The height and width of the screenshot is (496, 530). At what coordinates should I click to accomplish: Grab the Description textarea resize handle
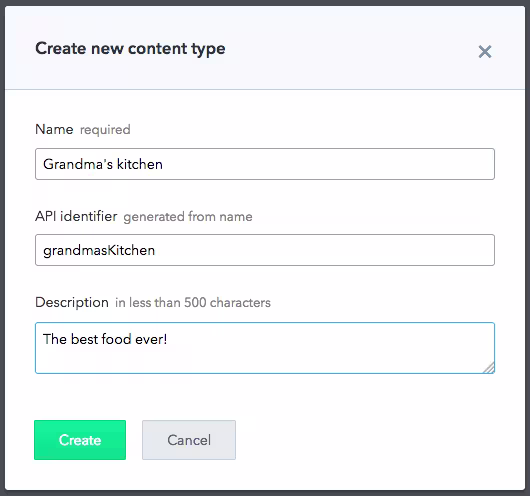click(x=489, y=368)
